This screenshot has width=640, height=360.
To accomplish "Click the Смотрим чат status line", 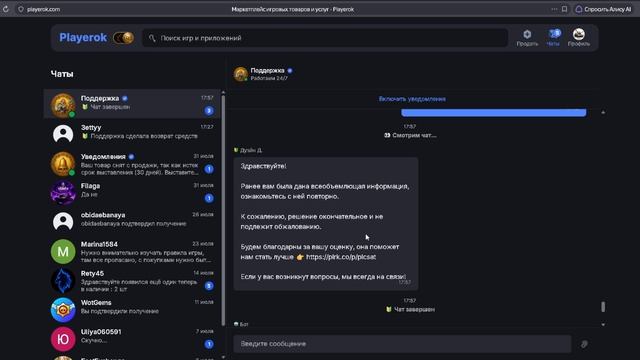I will [410, 135].
